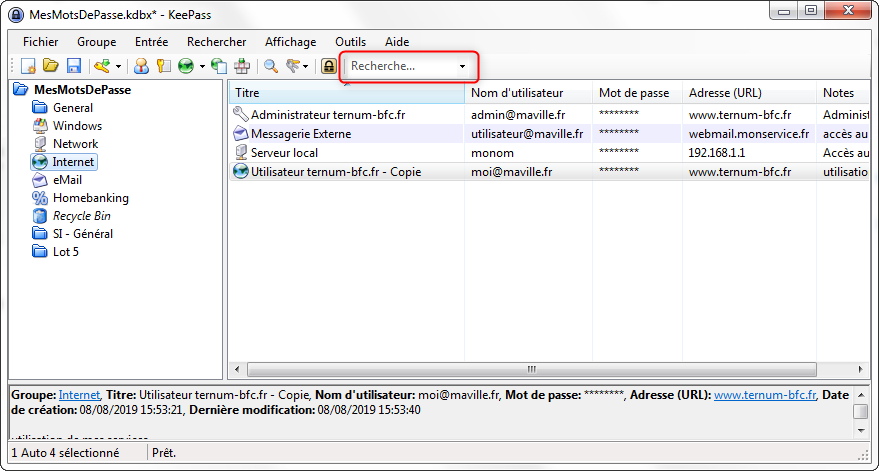Open the Outils menu

coord(350,42)
